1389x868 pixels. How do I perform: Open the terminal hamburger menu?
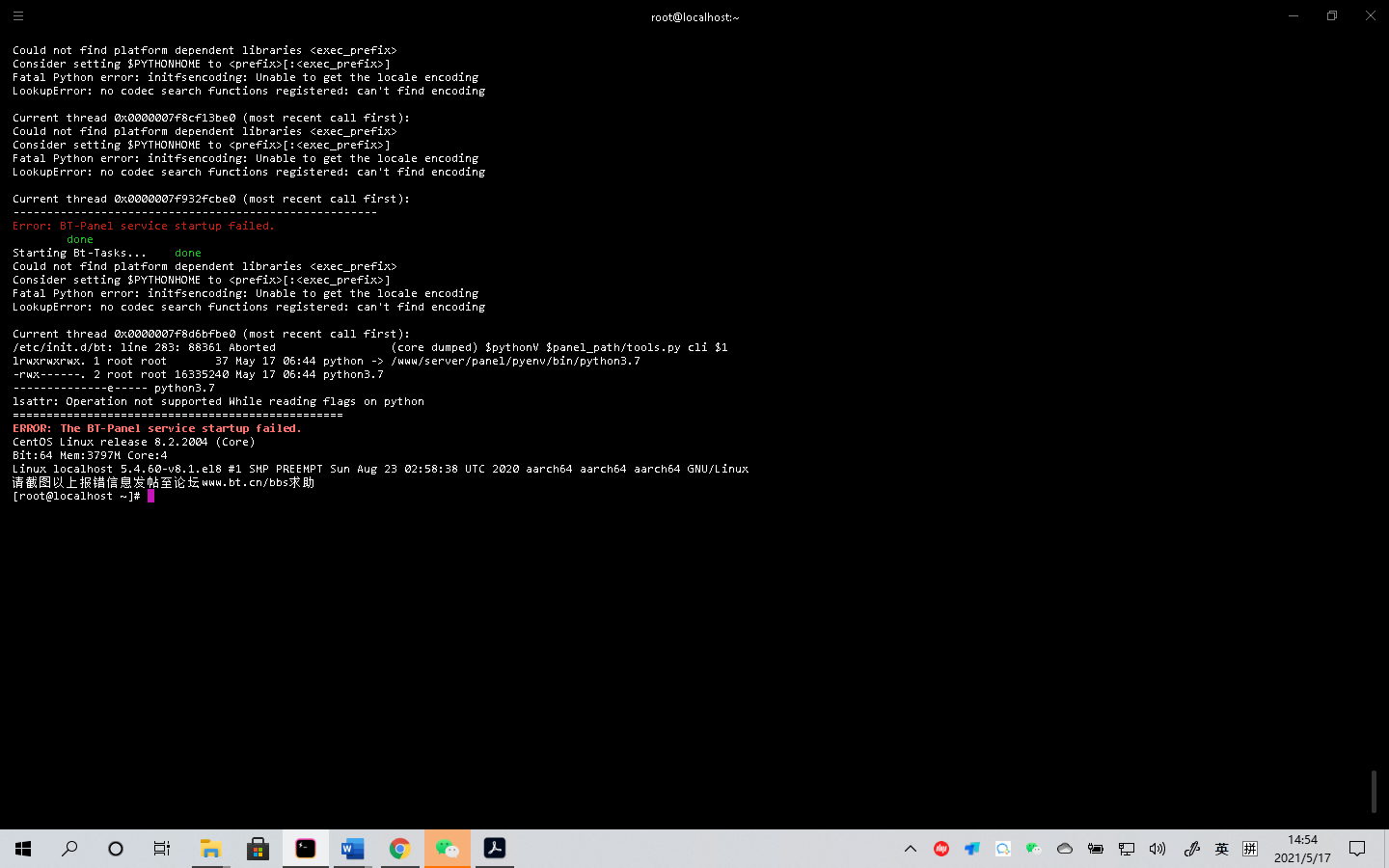pos(18,15)
